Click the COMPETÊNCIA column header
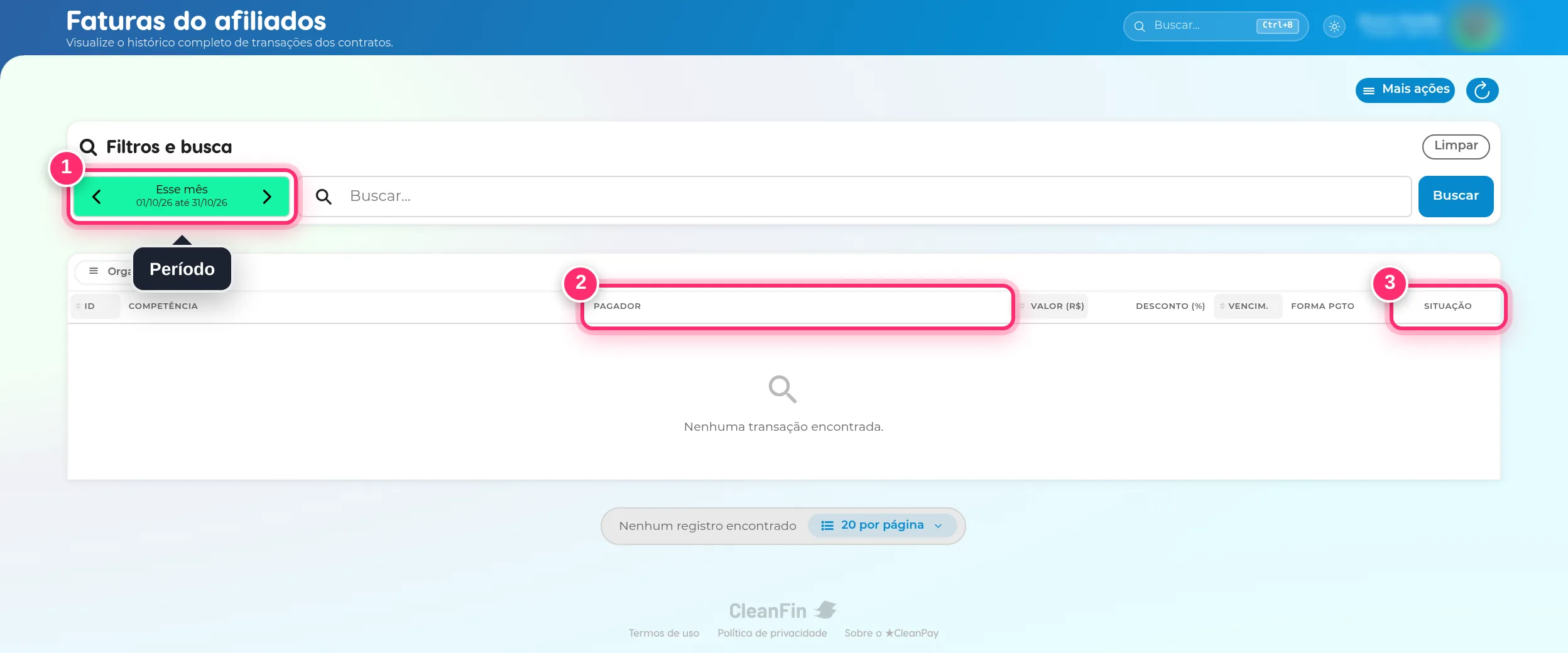The image size is (1568, 653). (163, 306)
